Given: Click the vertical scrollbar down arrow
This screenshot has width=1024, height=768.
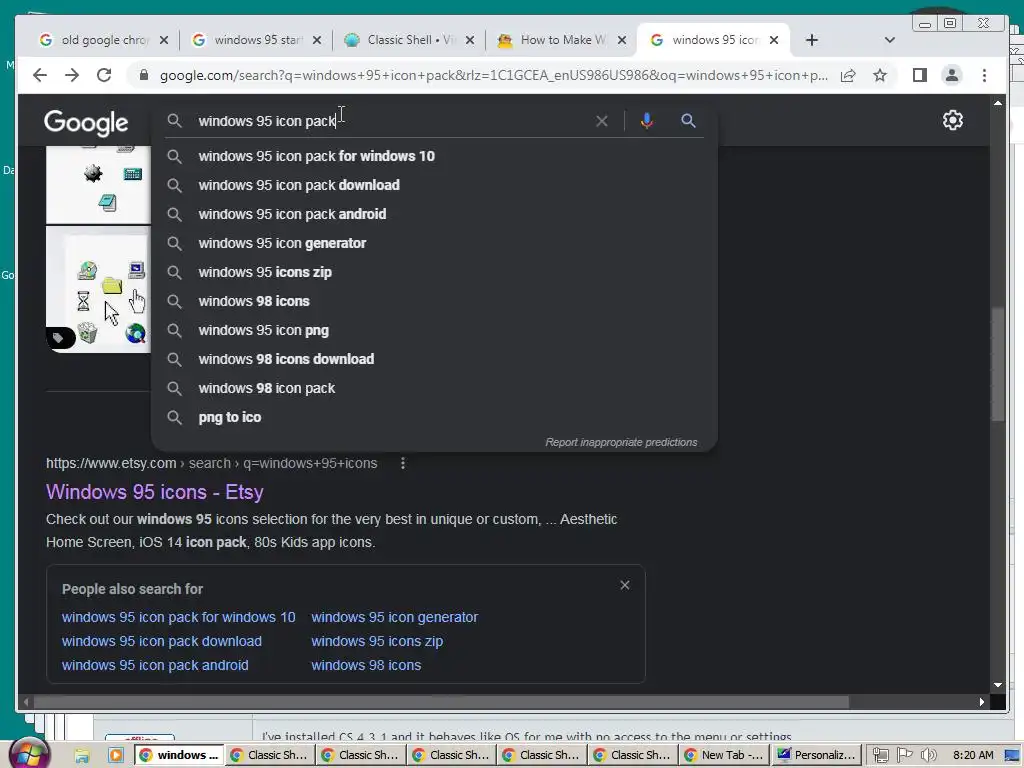Looking at the screenshot, I should (998, 685).
